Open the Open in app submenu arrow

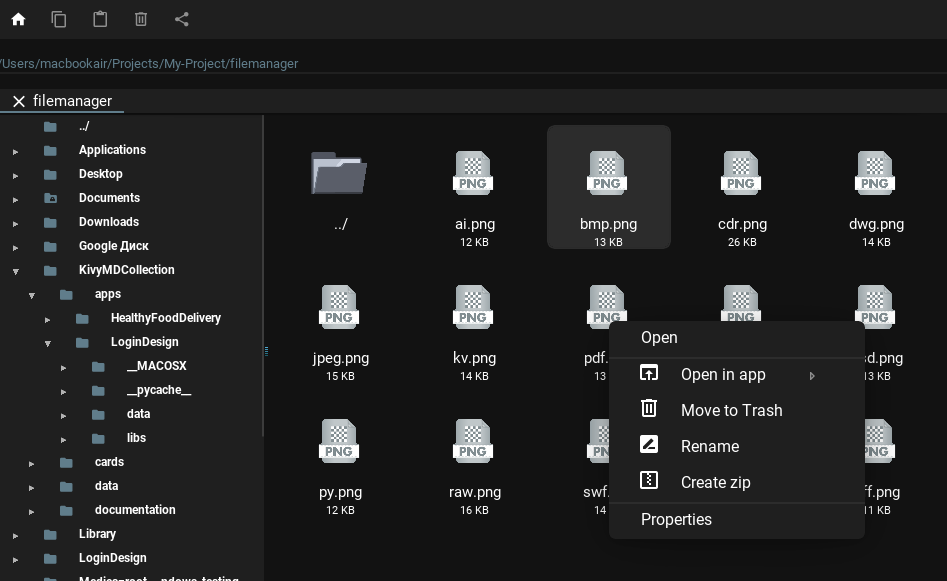pos(812,376)
